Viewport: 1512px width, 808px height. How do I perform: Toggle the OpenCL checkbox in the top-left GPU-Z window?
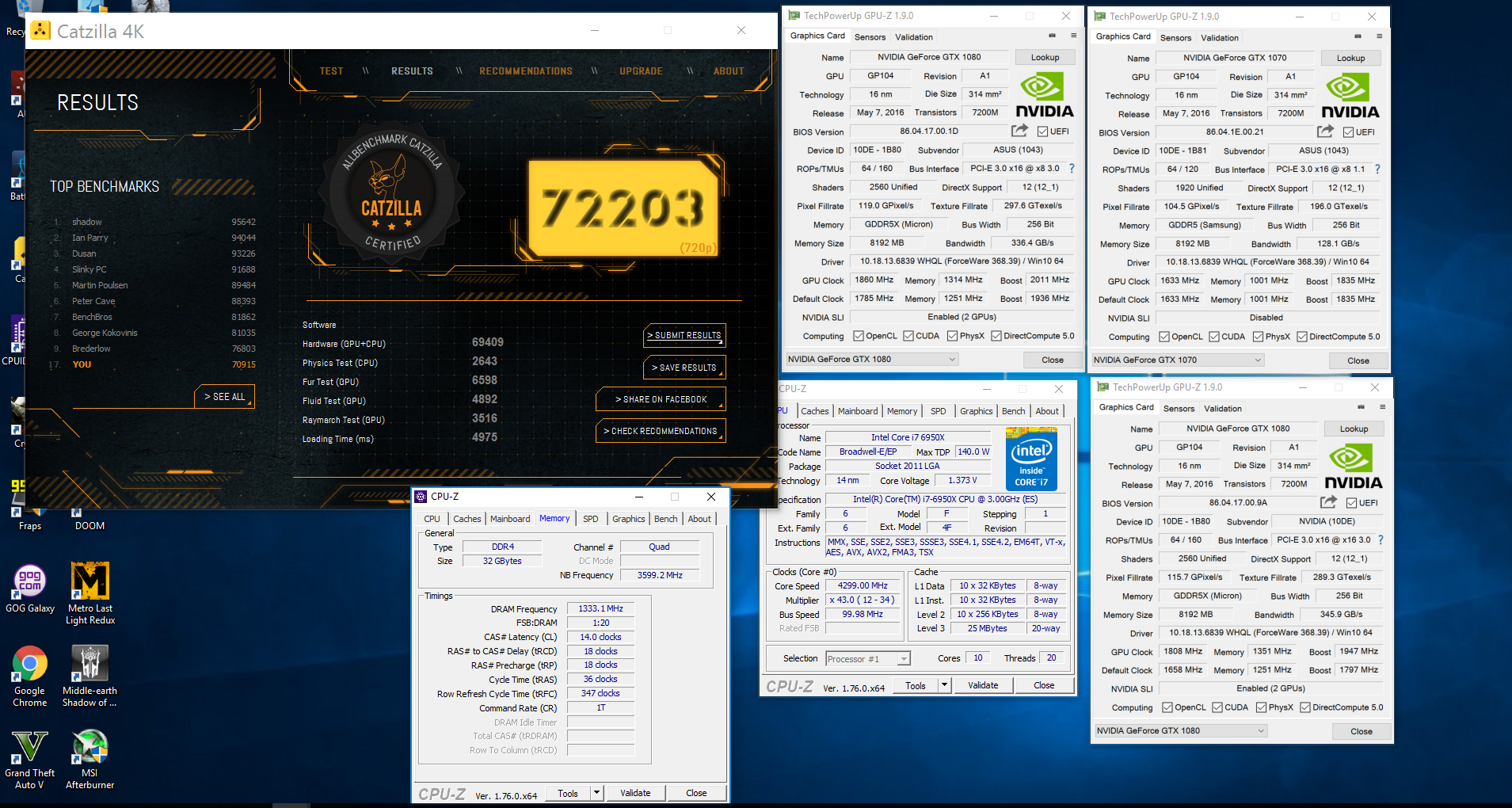click(x=858, y=336)
